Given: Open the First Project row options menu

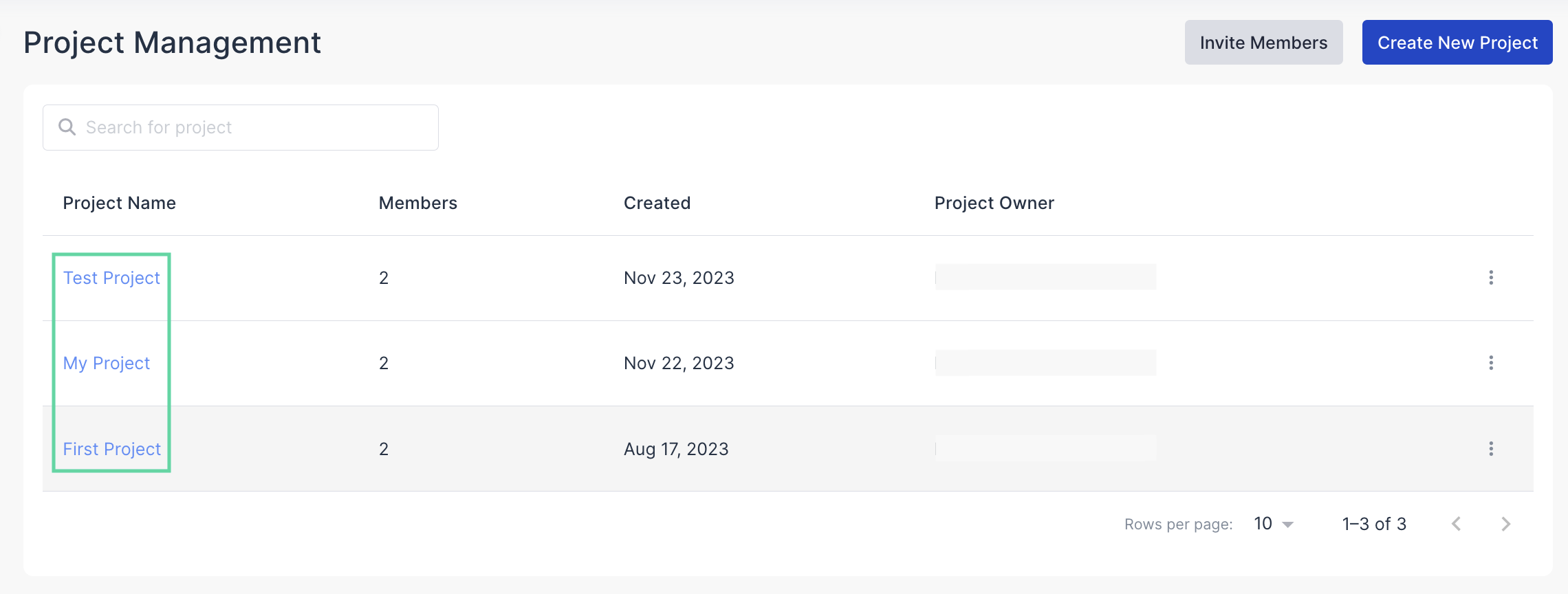Looking at the screenshot, I should click(x=1490, y=449).
